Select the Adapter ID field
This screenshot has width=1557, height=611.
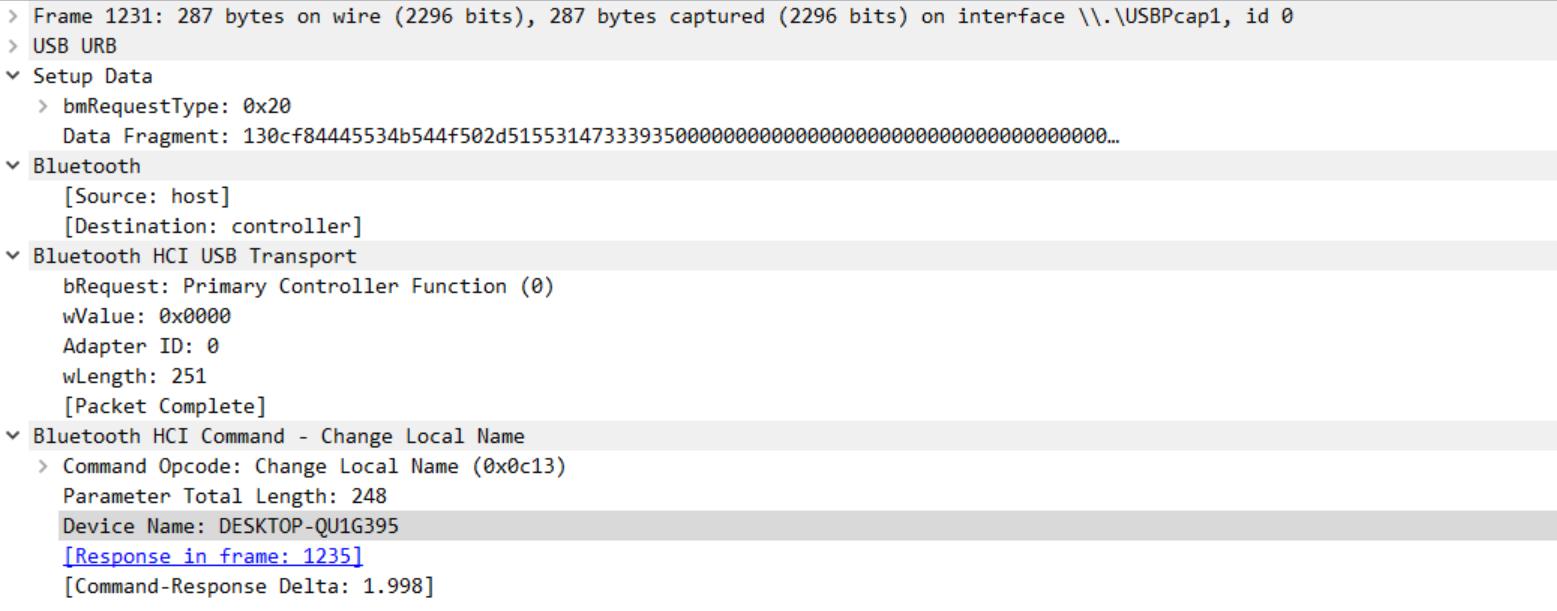140,346
